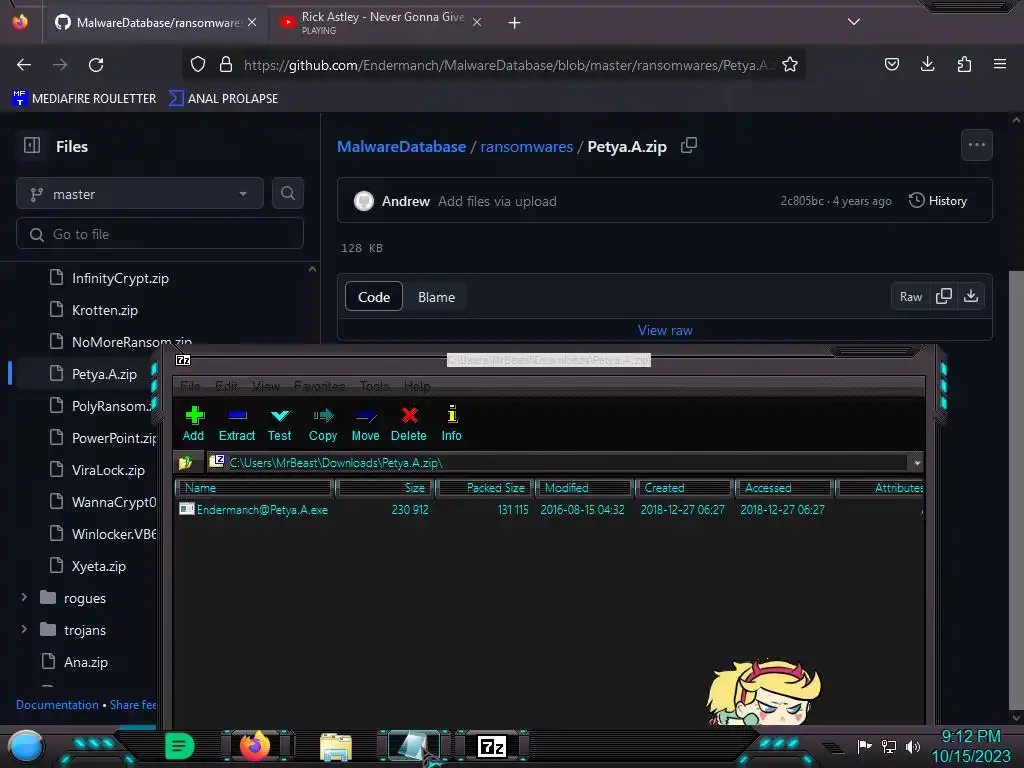Open the Favorites menu in 7-Zip
This screenshot has height=768, width=1024.
point(319,386)
